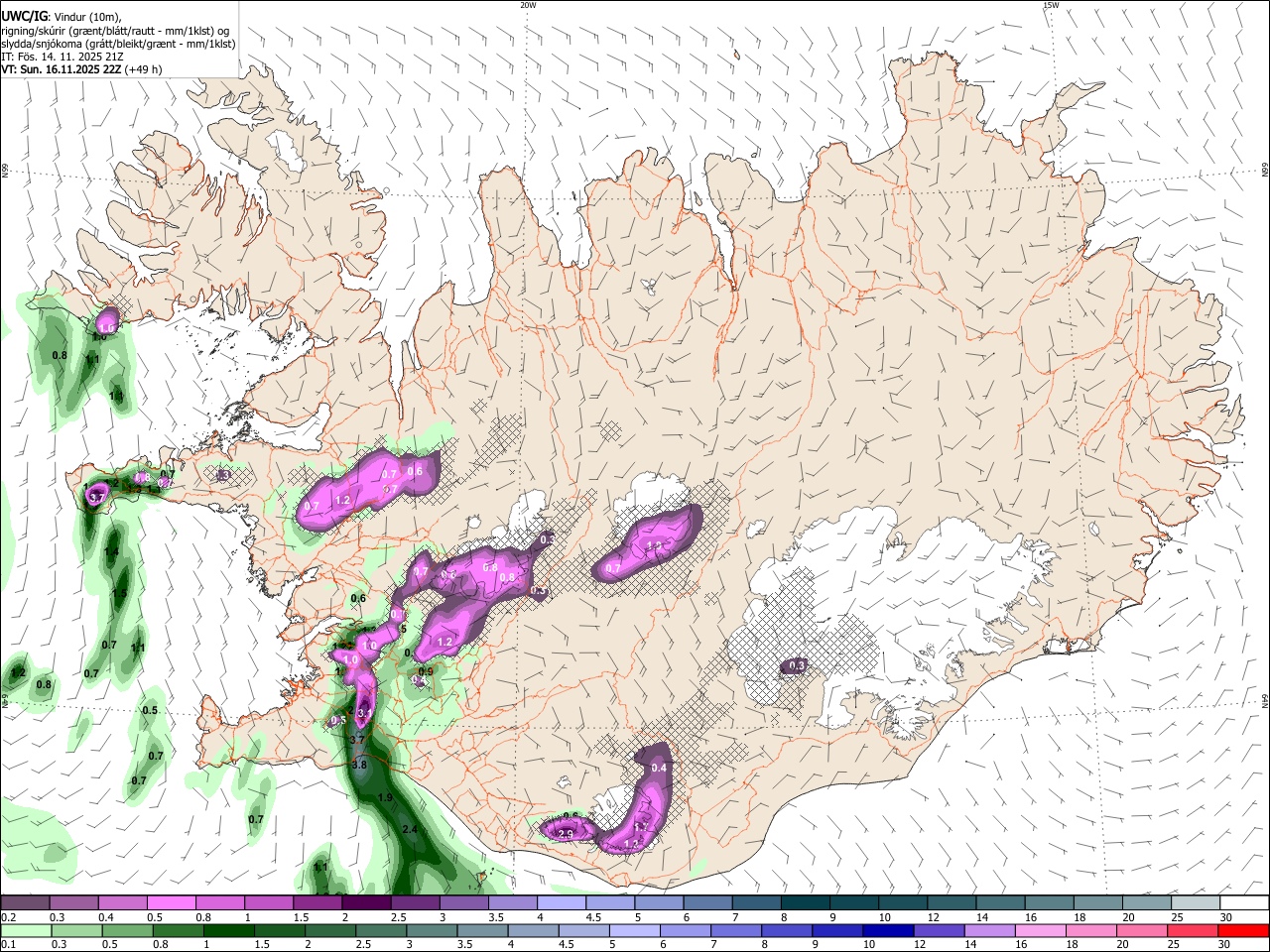Click the upper legend swatch starting at 1.5
This screenshot has width=1270, height=952.
pyautogui.click(x=317, y=902)
